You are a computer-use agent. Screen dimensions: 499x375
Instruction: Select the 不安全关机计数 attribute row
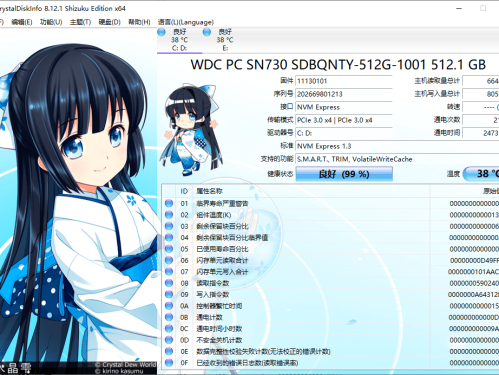coord(330,340)
